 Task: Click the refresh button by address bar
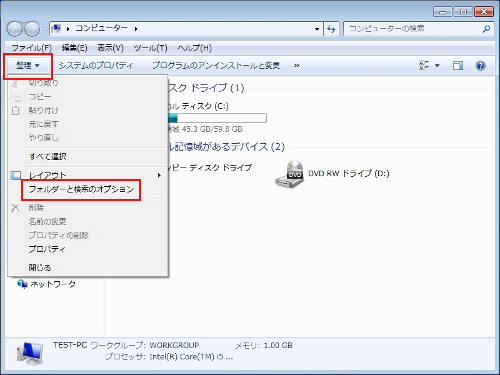pos(331,29)
